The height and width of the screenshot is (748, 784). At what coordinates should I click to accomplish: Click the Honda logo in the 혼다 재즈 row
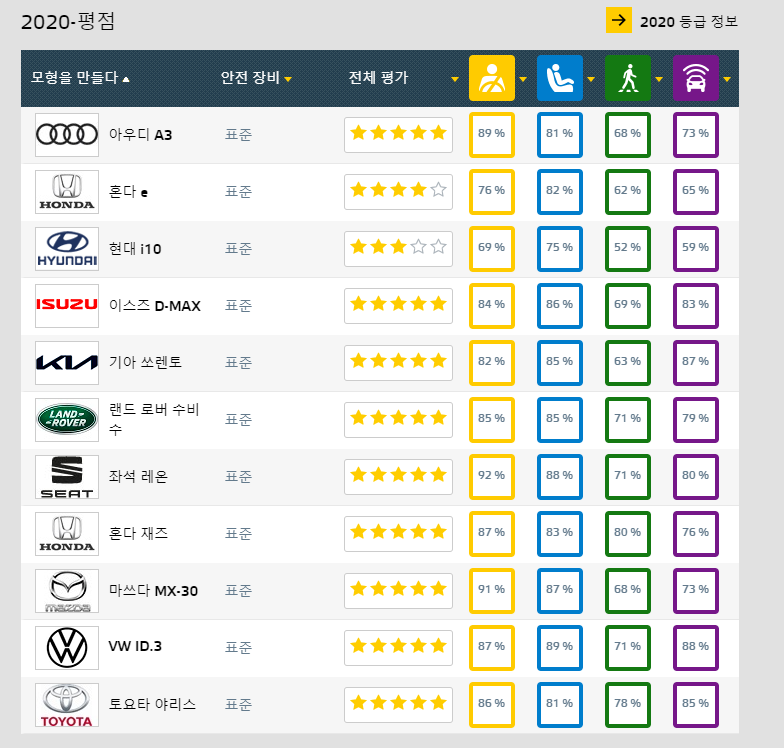(x=67, y=534)
